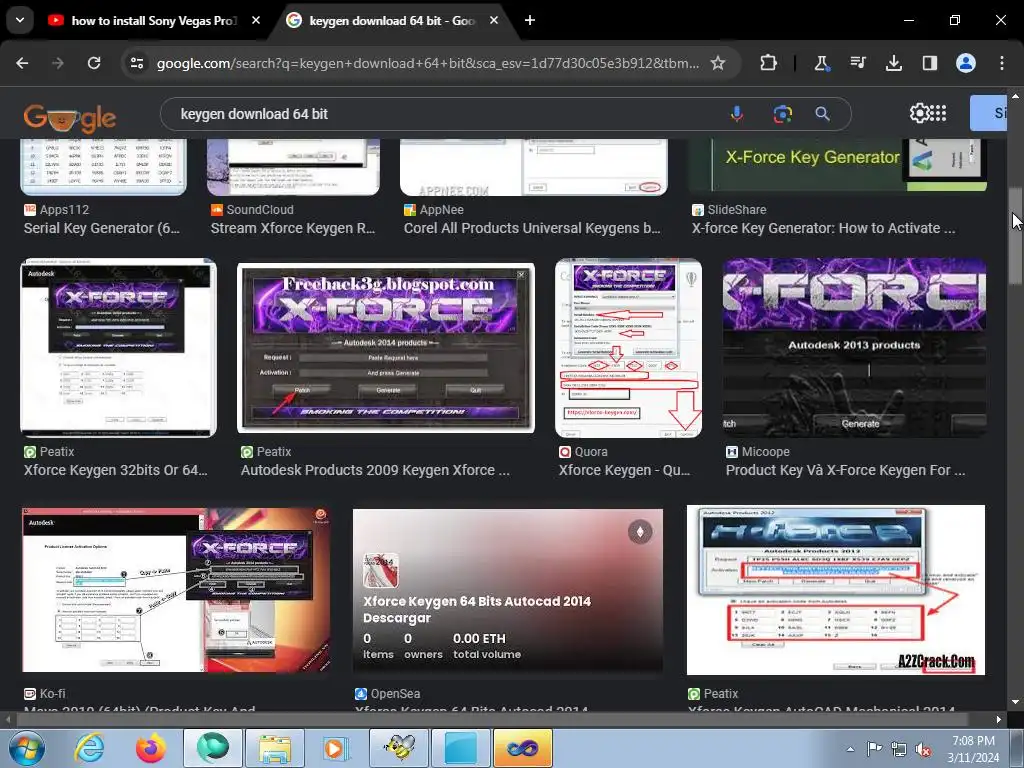Screen dimensions: 1024x768
Task: Open Windows Explorer folder in taskbar
Action: coord(274,748)
